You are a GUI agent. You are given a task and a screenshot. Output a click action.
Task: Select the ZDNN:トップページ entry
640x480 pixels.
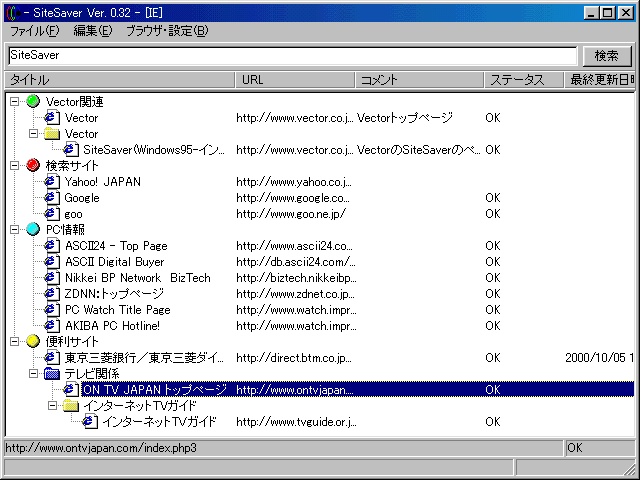114,293
